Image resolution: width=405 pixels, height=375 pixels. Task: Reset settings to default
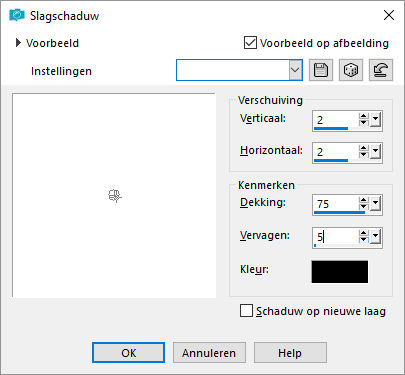381,70
